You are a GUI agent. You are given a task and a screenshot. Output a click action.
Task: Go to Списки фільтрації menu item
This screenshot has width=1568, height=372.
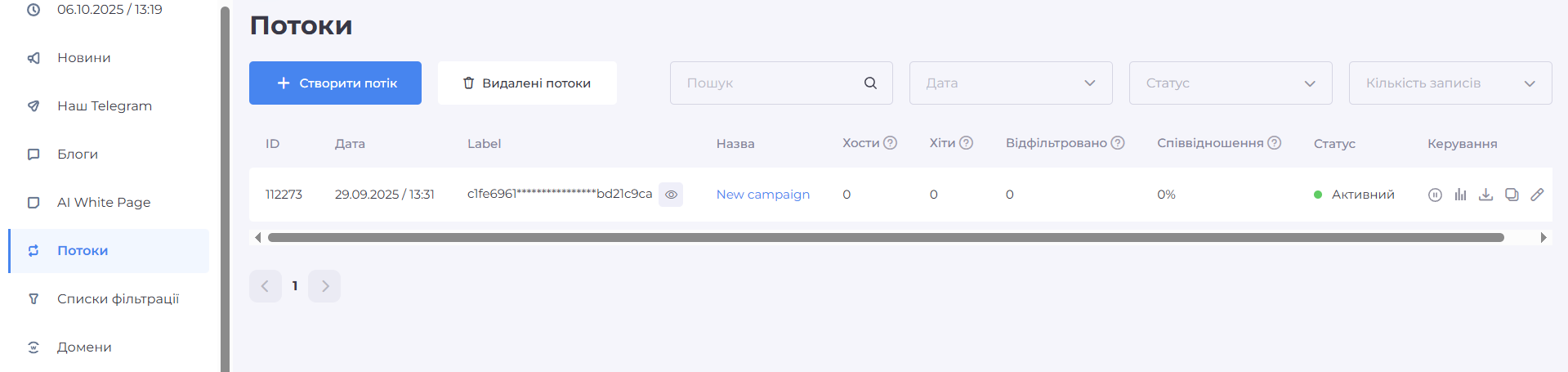(x=118, y=298)
